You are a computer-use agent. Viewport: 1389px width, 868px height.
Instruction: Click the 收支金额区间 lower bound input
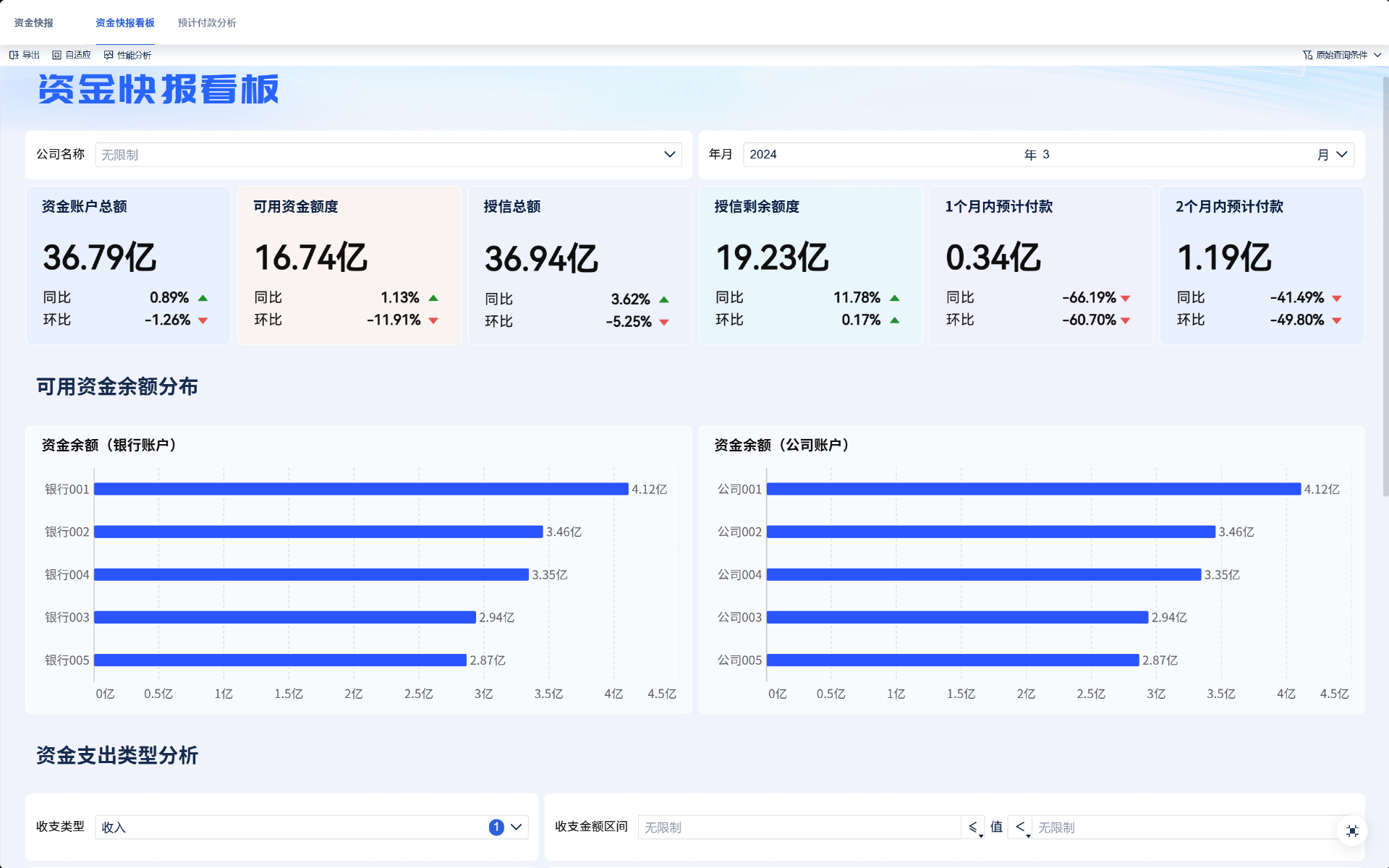pyautogui.click(x=799, y=827)
